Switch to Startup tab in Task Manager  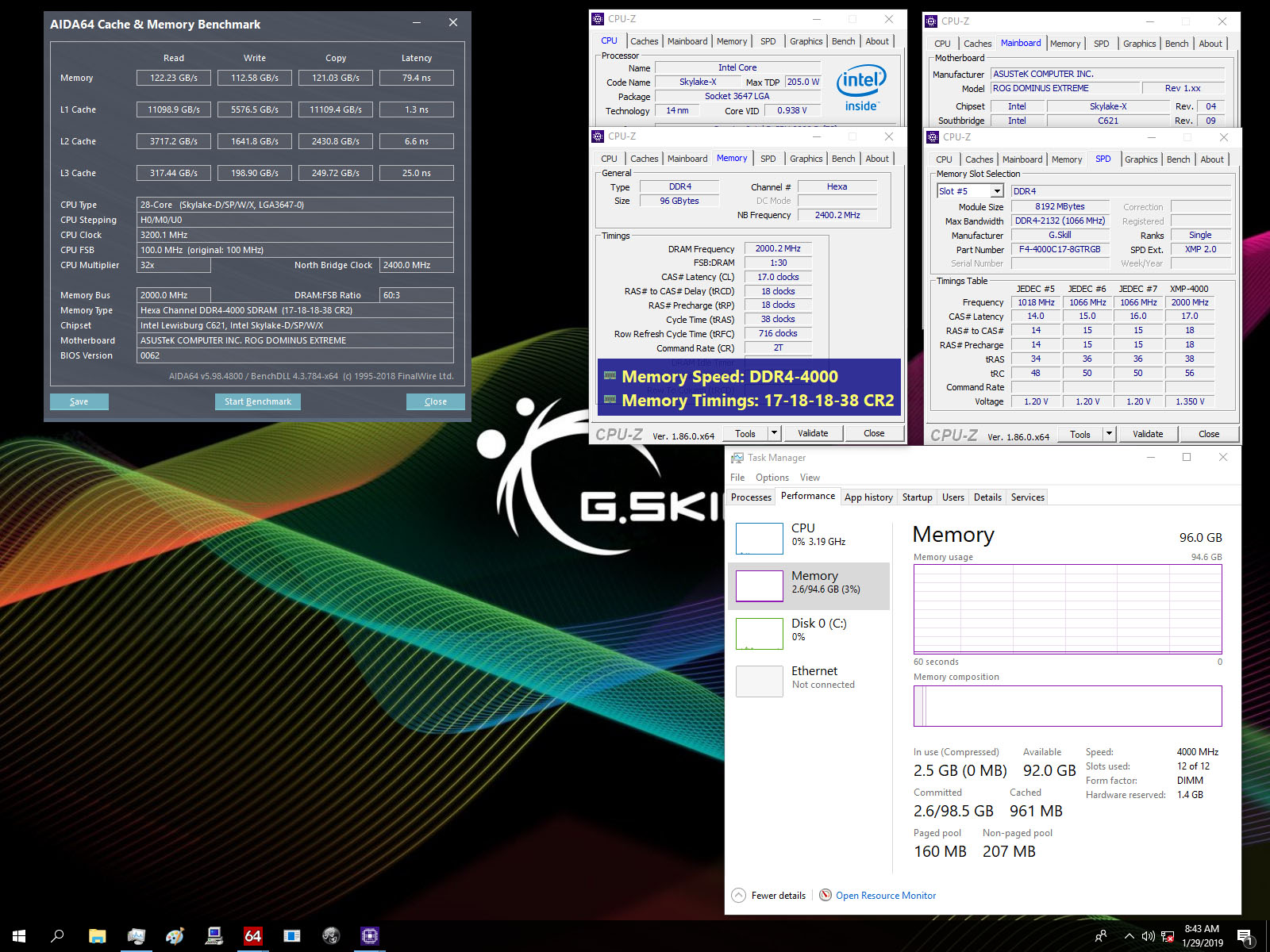(x=917, y=497)
